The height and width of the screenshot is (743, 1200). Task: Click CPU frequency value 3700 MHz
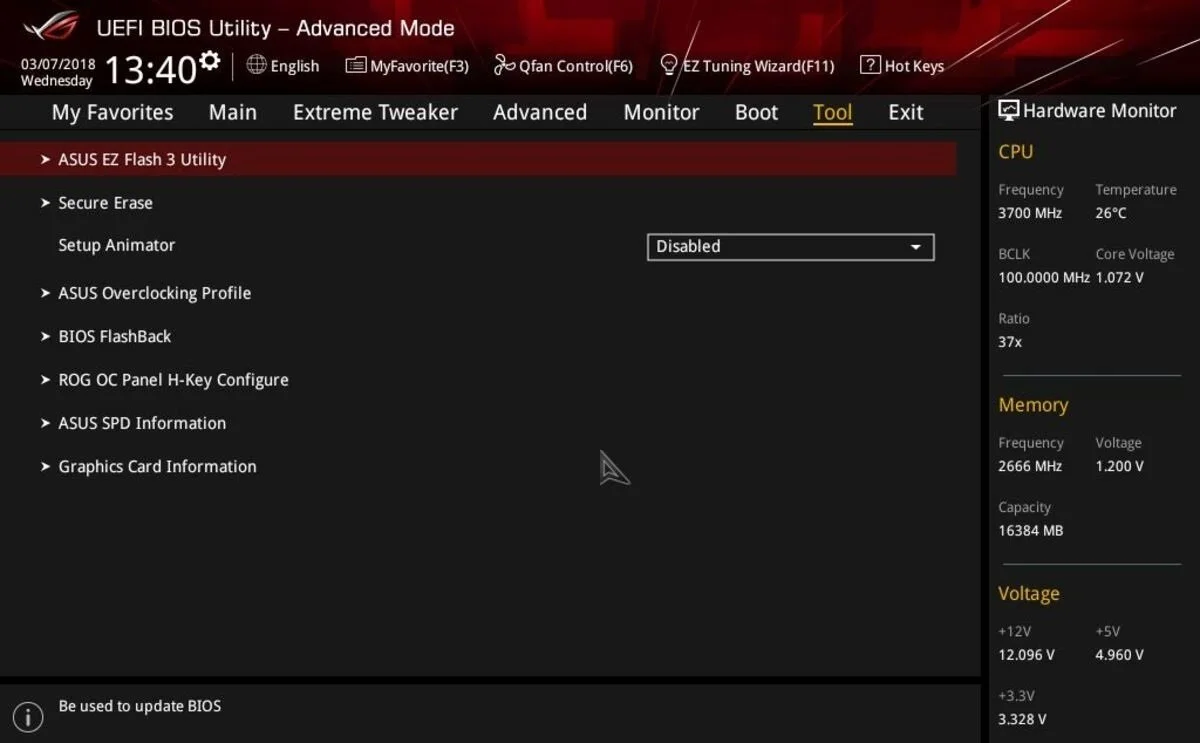coord(1030,213)
